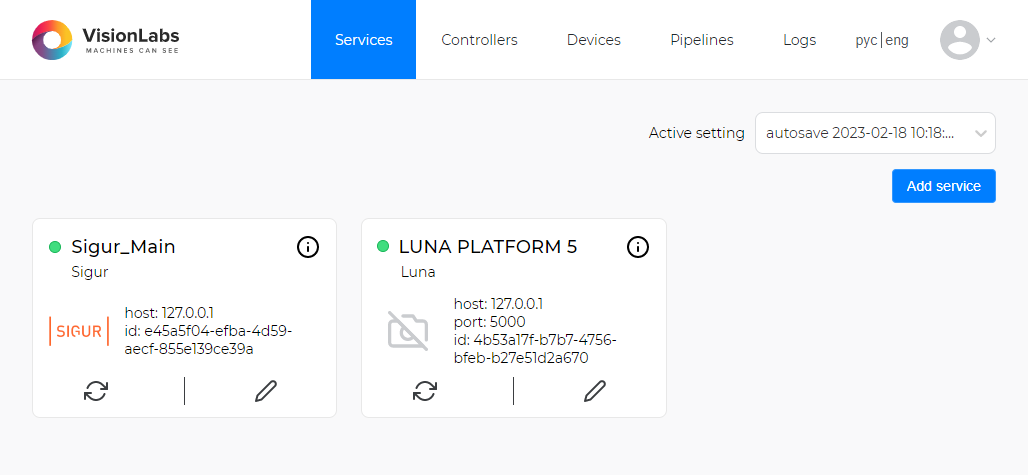1028x475 pixels.
Task: Select the Sigur_Main card title
Action: [x=123, y=247]
